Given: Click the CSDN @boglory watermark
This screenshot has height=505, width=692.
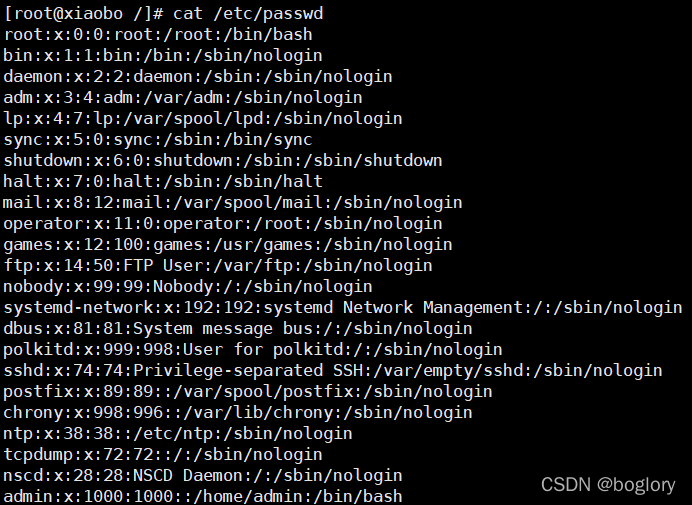Looking at the screenshot, I should (x=608, y=485).
